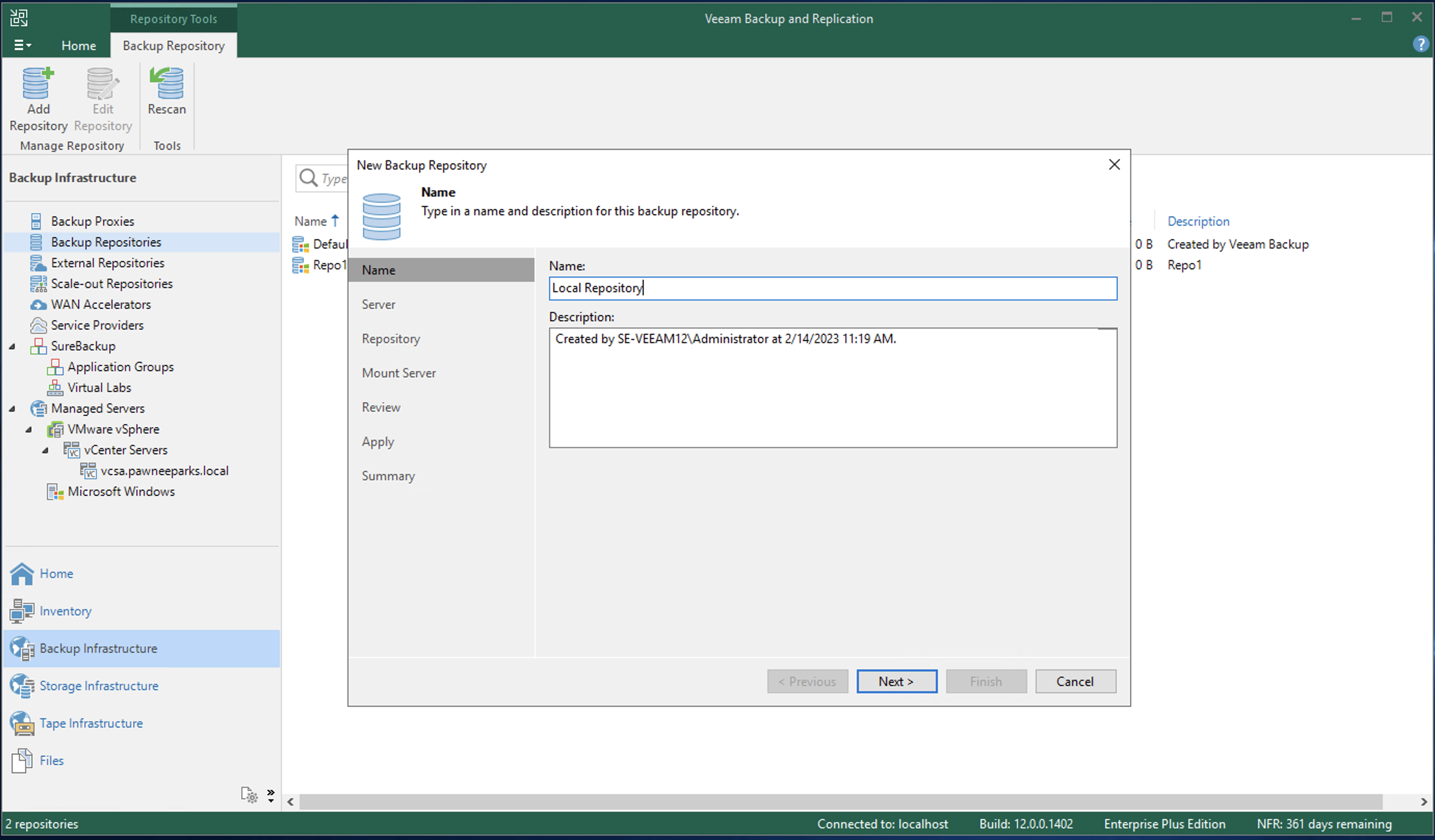The image size is (1435, 840).
Task: Open the main hamburger menu
Action: click(22, 45)
